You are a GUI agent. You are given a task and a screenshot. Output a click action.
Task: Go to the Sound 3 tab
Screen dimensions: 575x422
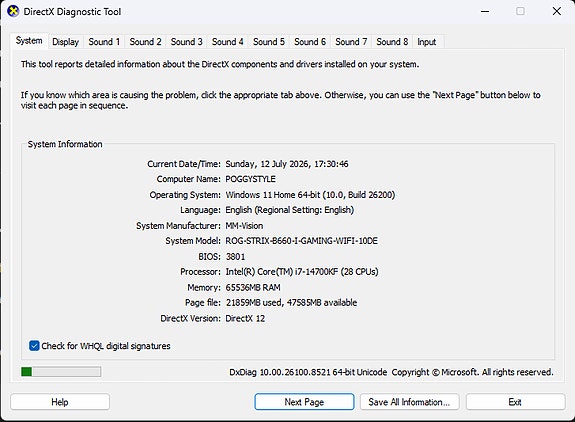[186, 42]
